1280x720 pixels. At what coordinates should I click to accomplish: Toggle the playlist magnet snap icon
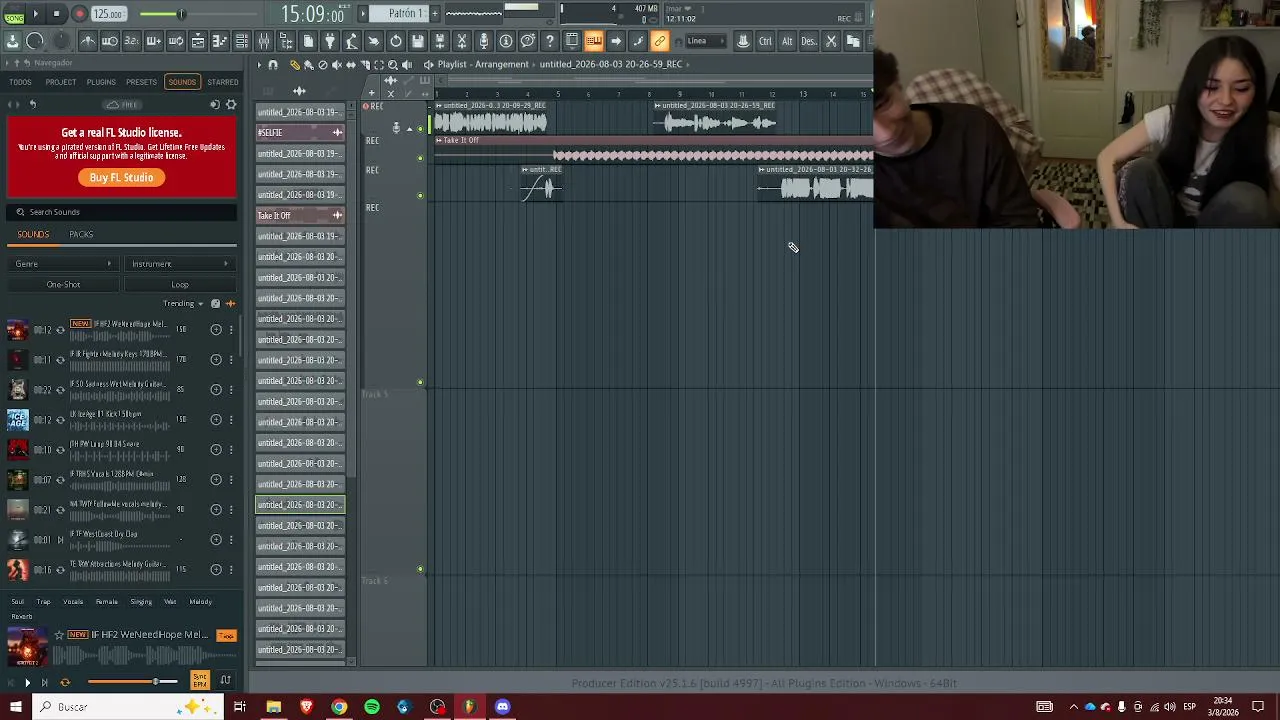point(273,65)
